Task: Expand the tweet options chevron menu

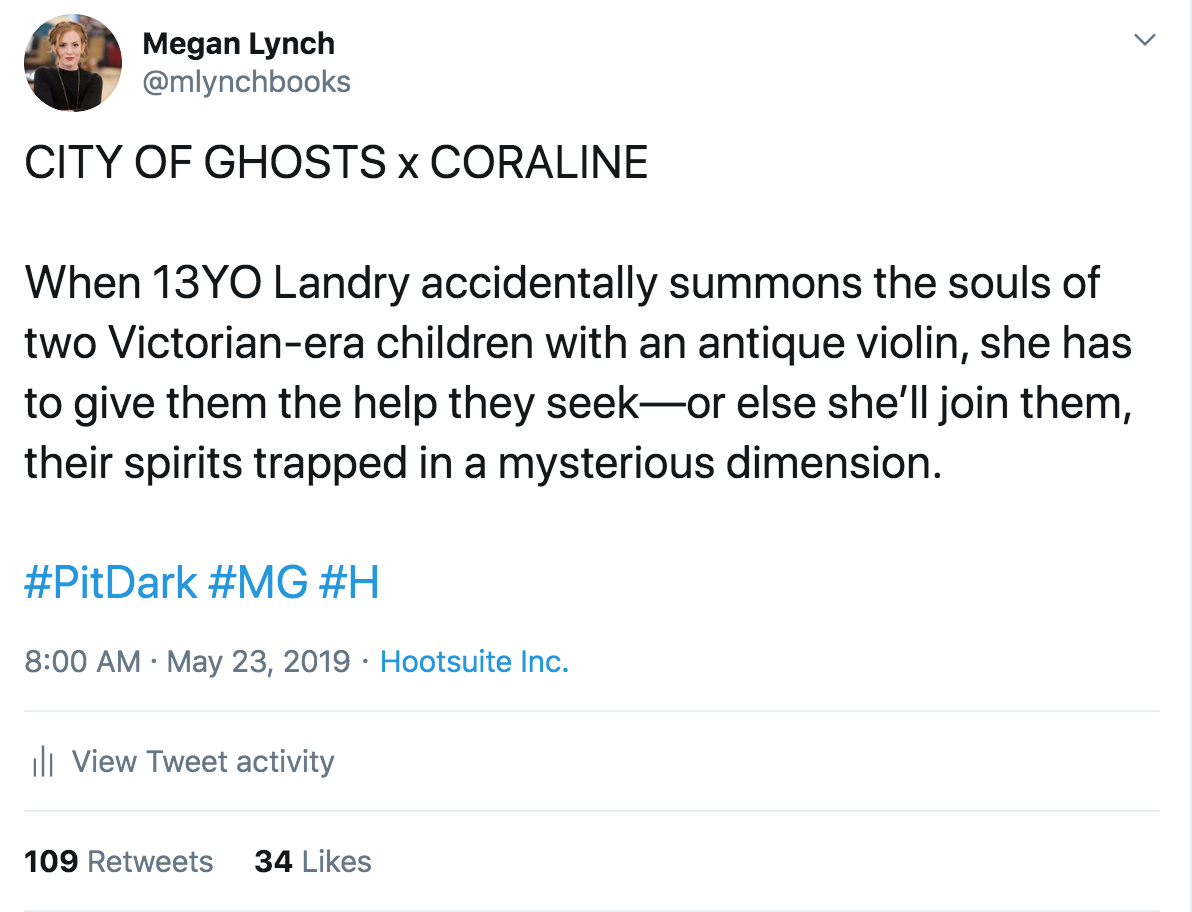Action: (1145, 41)
